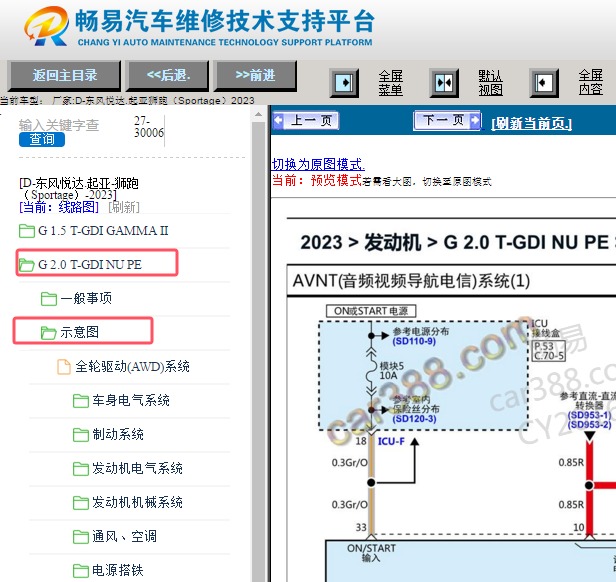Image resolution: width=616 pixels, height=582 pixels.
Task: Click the folder icon beside 车身电气系统
Action: click(81, 401)
